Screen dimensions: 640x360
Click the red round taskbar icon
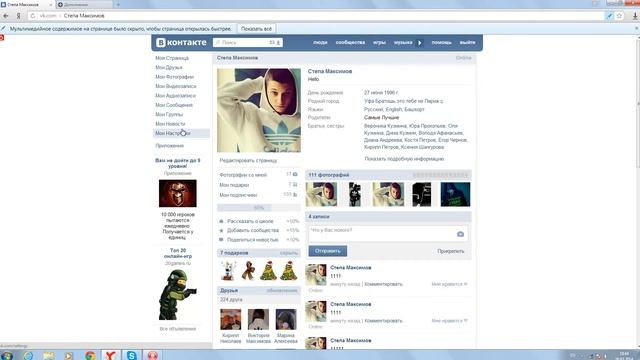click(152, 355)
